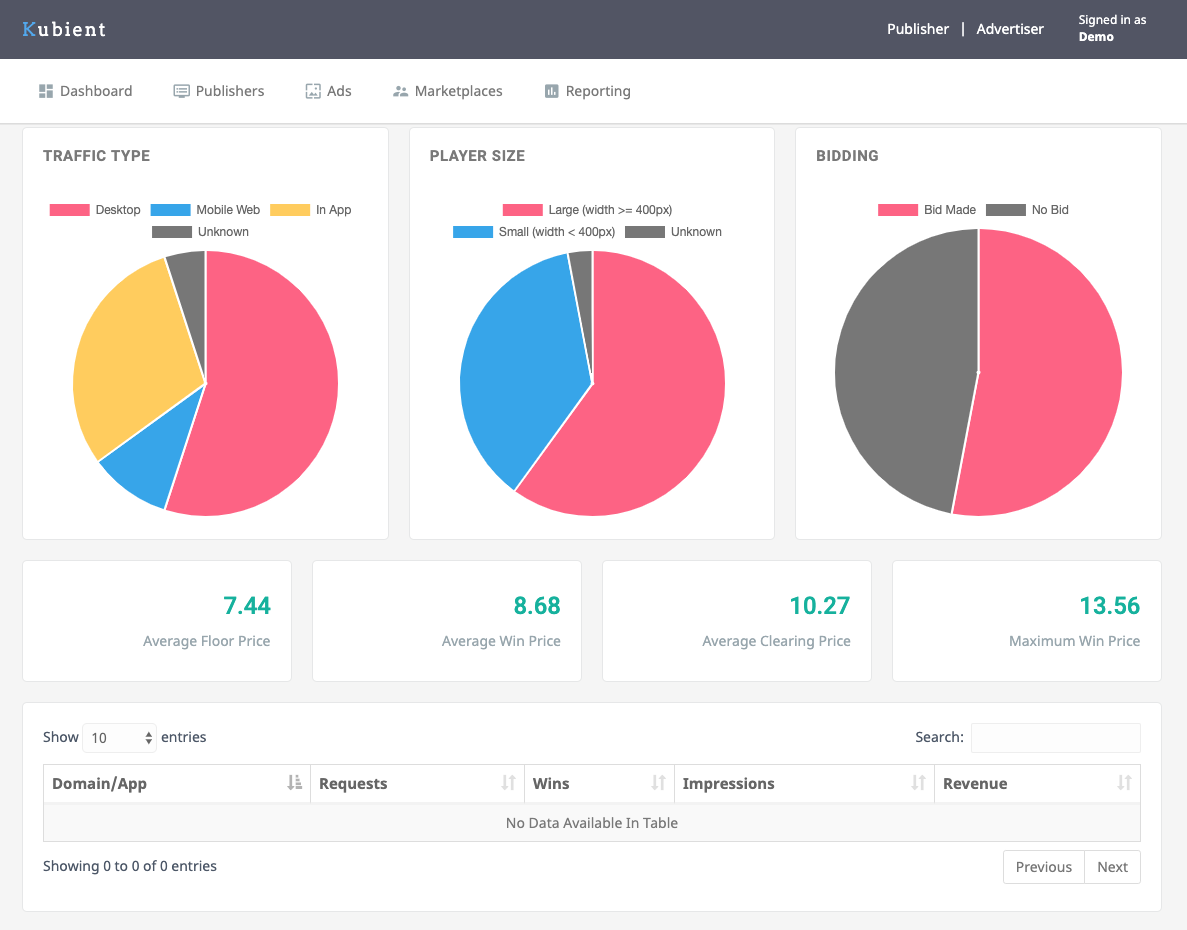Screen dimensions: 1187x930
Task: Toggle Desktop series in Traffic Type legend
Action: 95,210
